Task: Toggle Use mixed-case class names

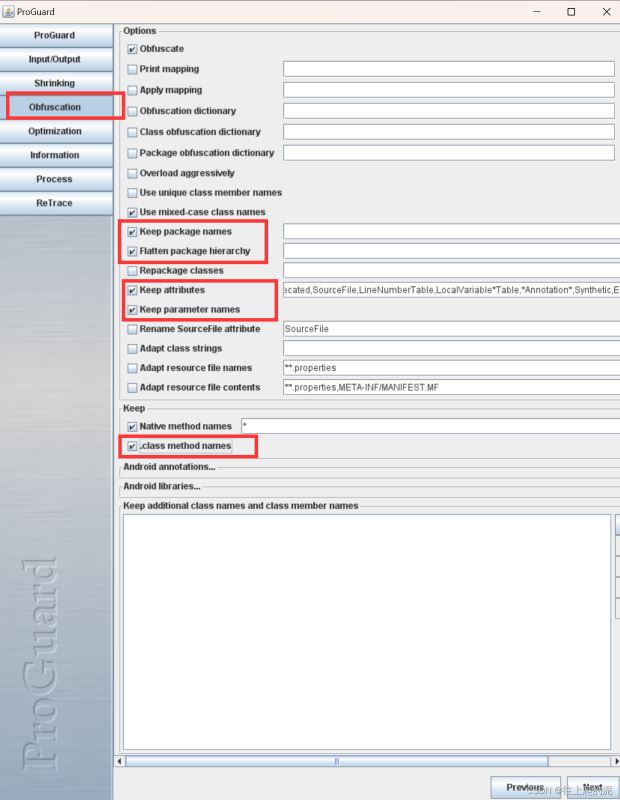Action: (x=132, y=212)
